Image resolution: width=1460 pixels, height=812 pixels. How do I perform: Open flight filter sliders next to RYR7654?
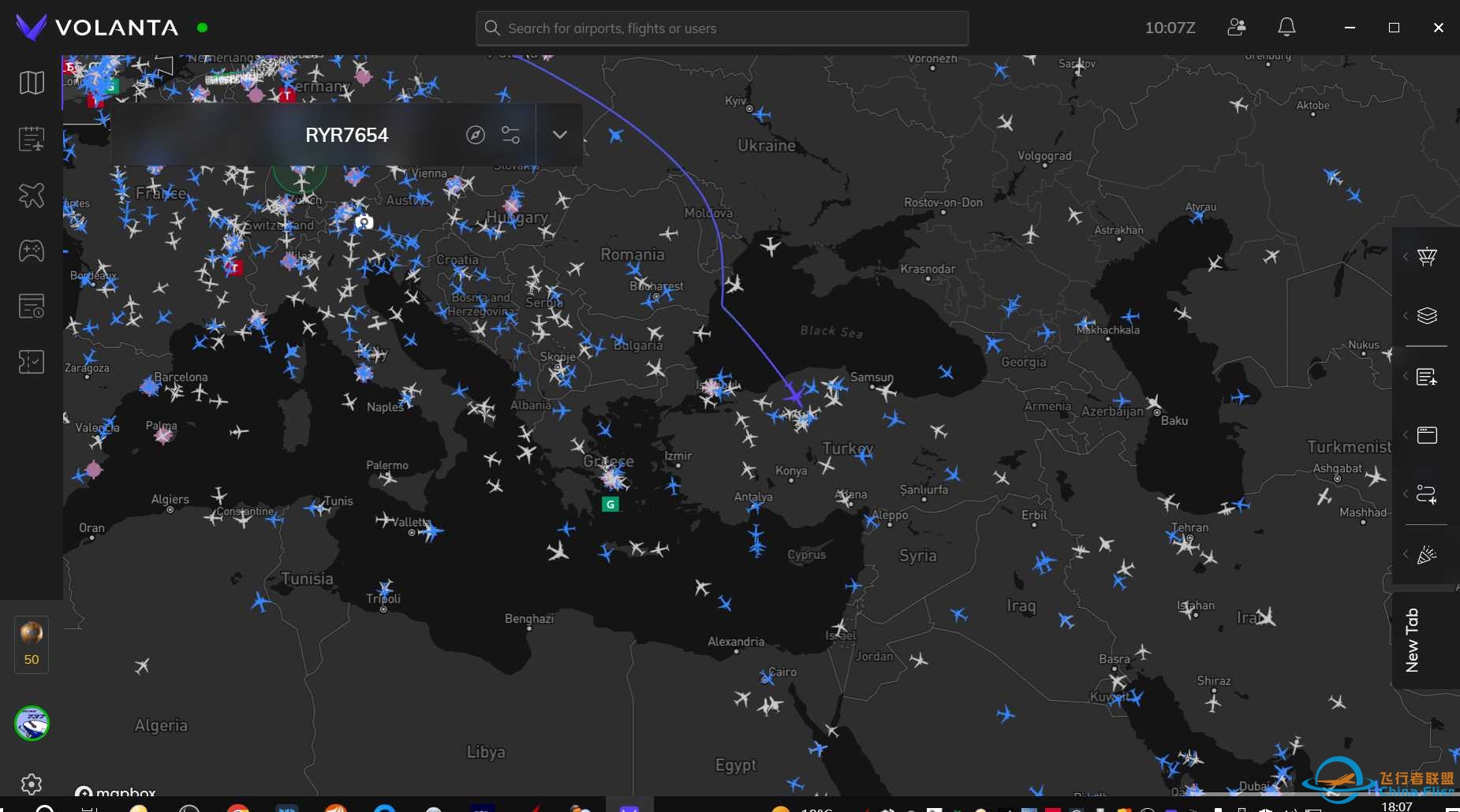point(510,135)
